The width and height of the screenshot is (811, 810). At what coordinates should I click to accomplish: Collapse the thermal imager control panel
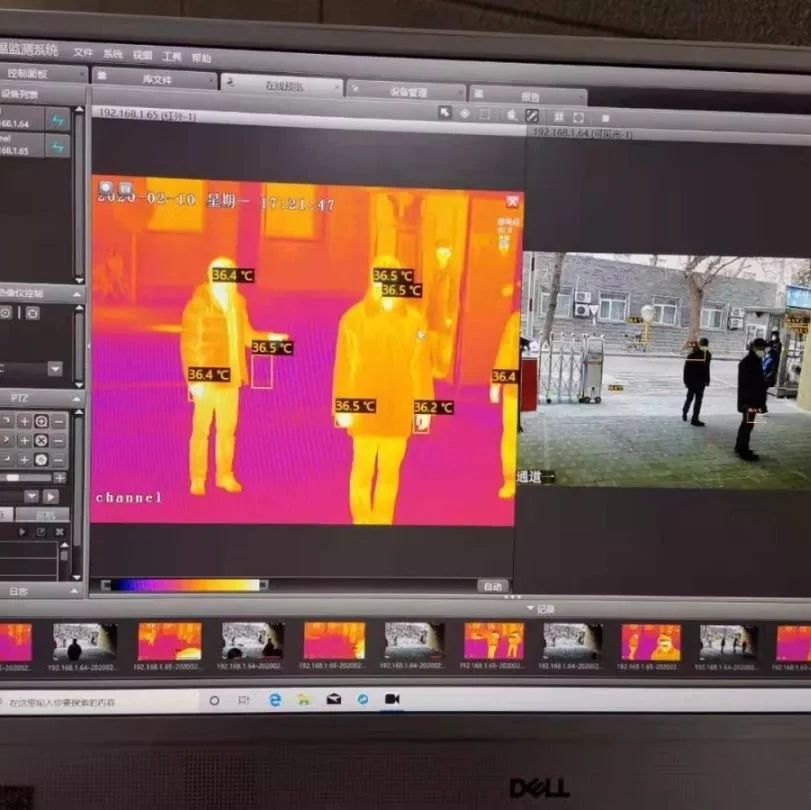click(77, 294)
